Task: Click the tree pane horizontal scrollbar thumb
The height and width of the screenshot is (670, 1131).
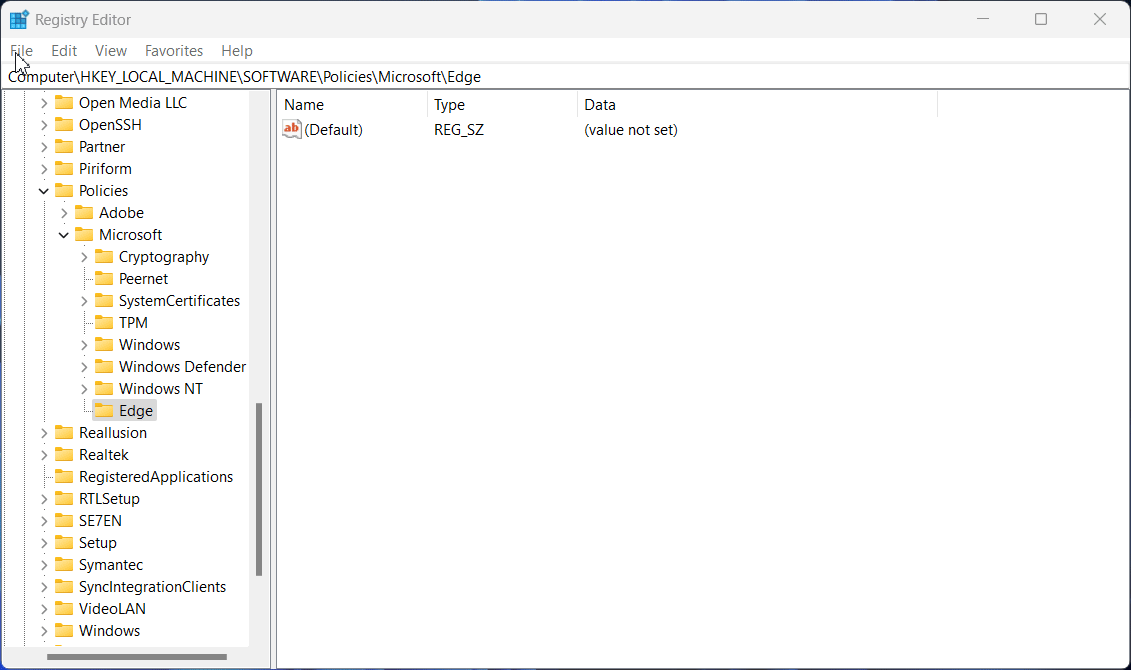Action: pos(137,657)
